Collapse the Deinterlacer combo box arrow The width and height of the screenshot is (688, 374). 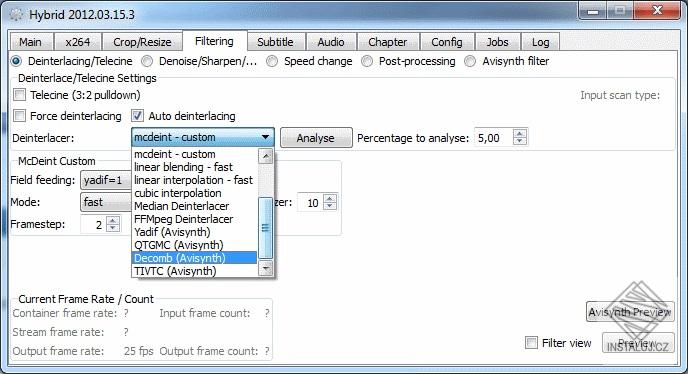pos(265,137)
